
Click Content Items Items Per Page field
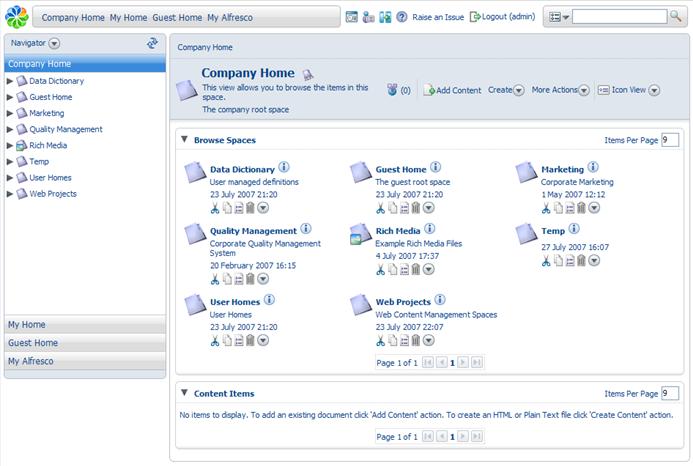670,393
